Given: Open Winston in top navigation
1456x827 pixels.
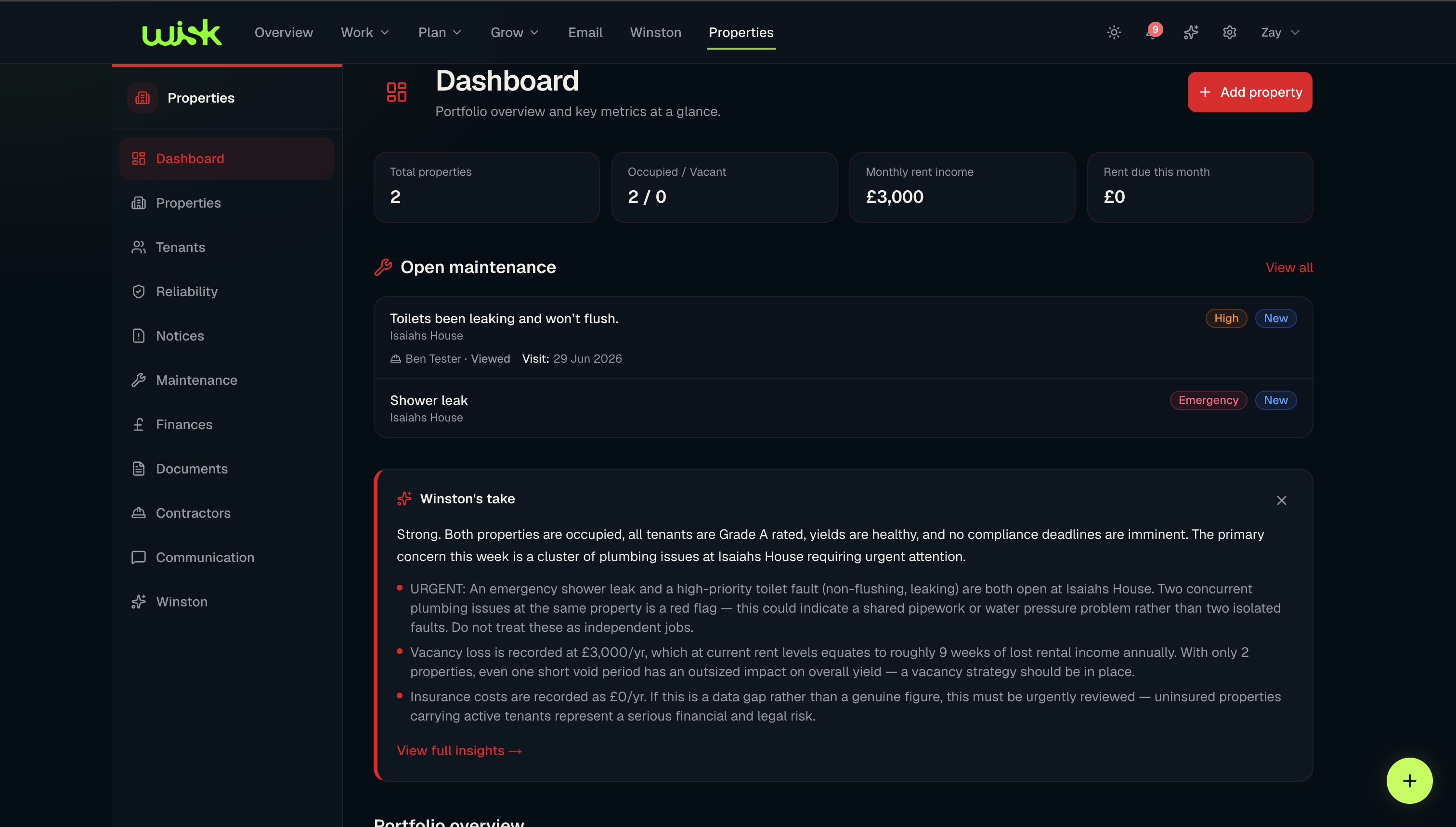Looking at the screenshot, I should click(x=656, y=32).
